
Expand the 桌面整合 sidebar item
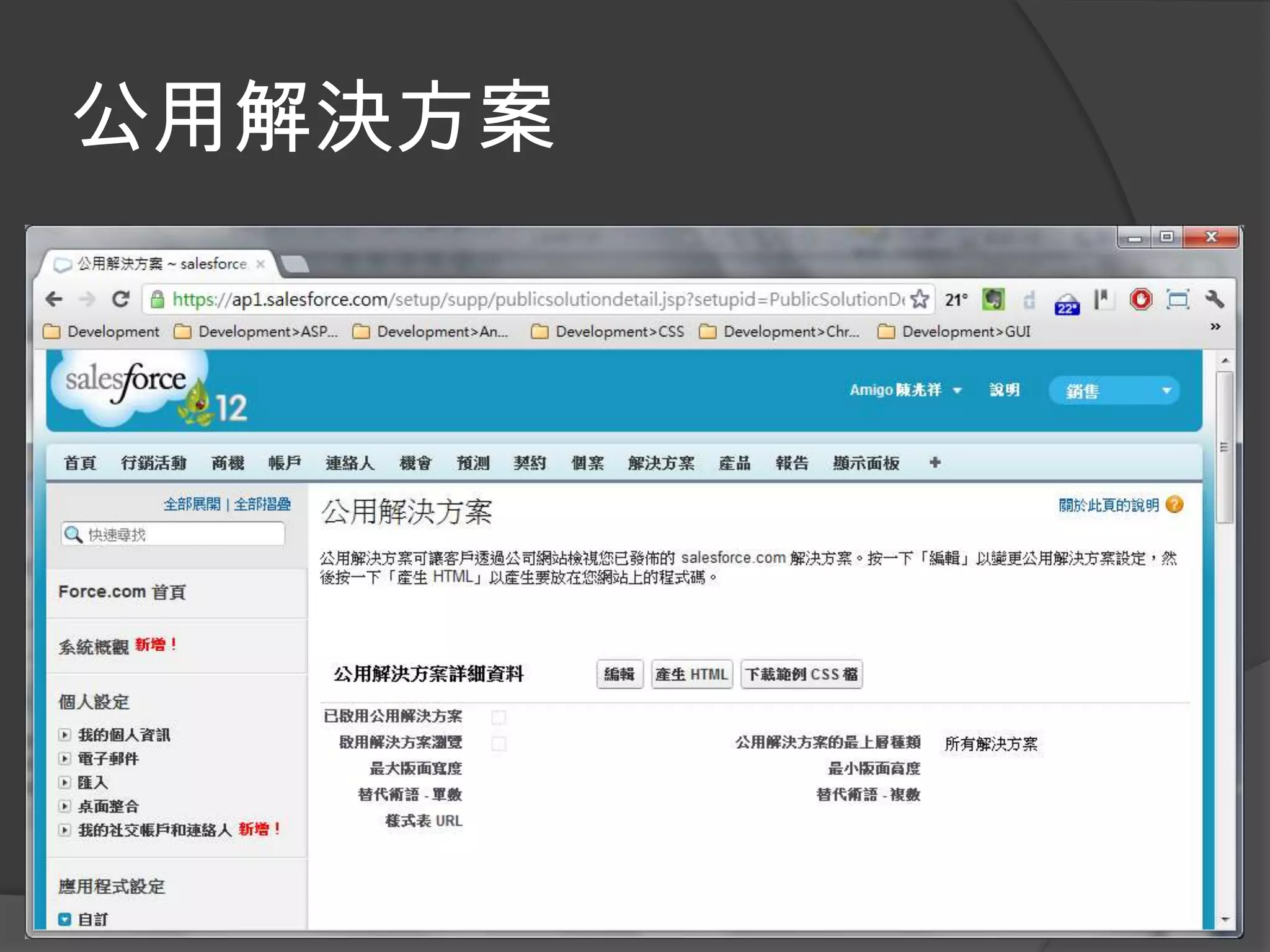[x=64, y=806]
